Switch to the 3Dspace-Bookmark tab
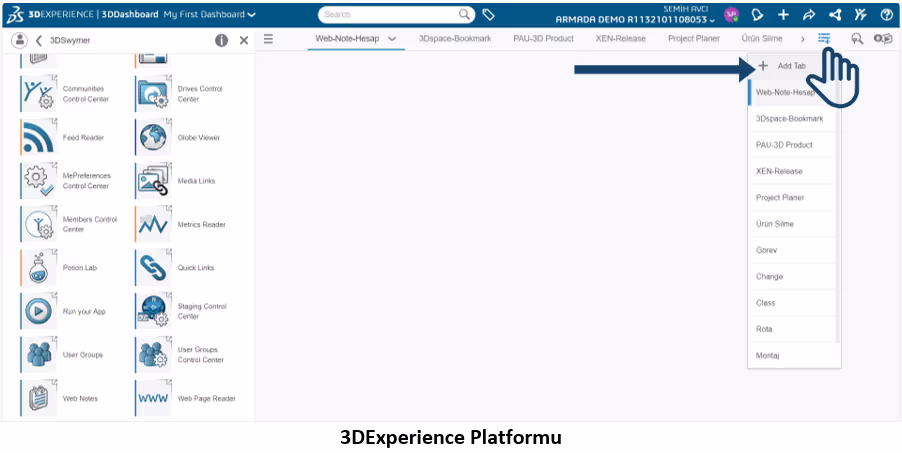 [x=455, y=39]
